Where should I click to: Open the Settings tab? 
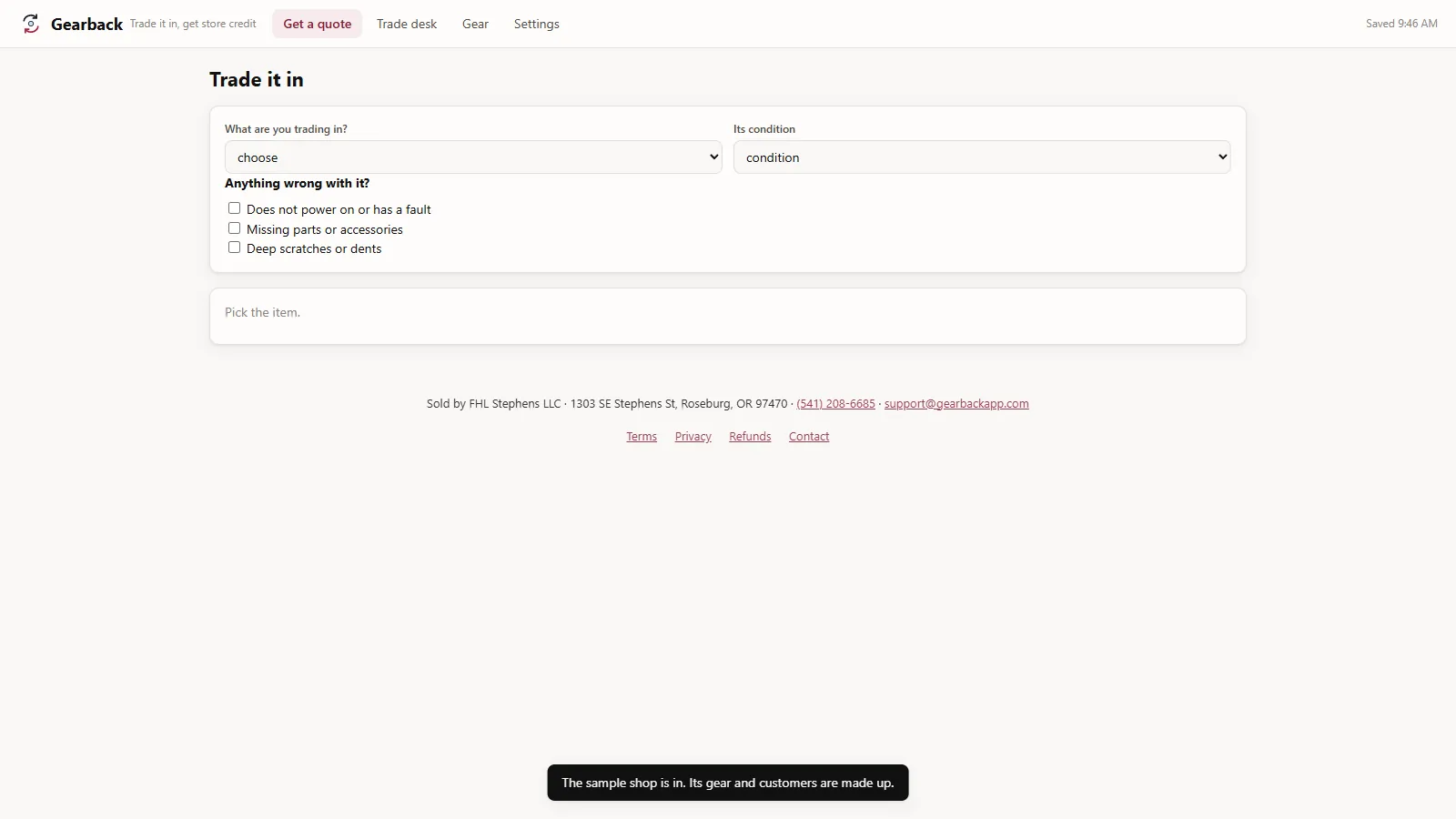tap(536, 24)
